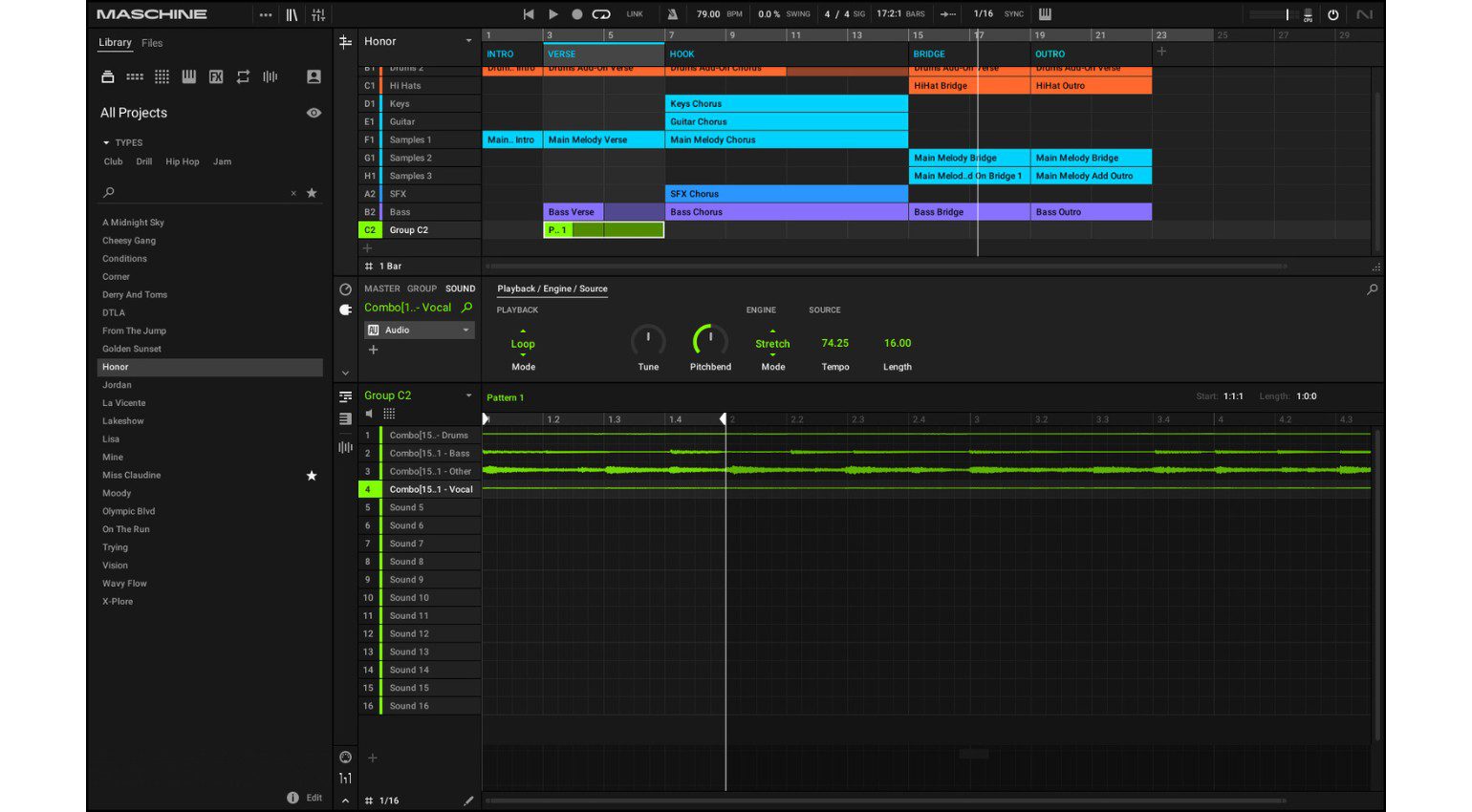Image resolution: width=1472 pixels, height=812 pixels.
Task: Open the Projects browser icon
Action: (x=108, y=76)
